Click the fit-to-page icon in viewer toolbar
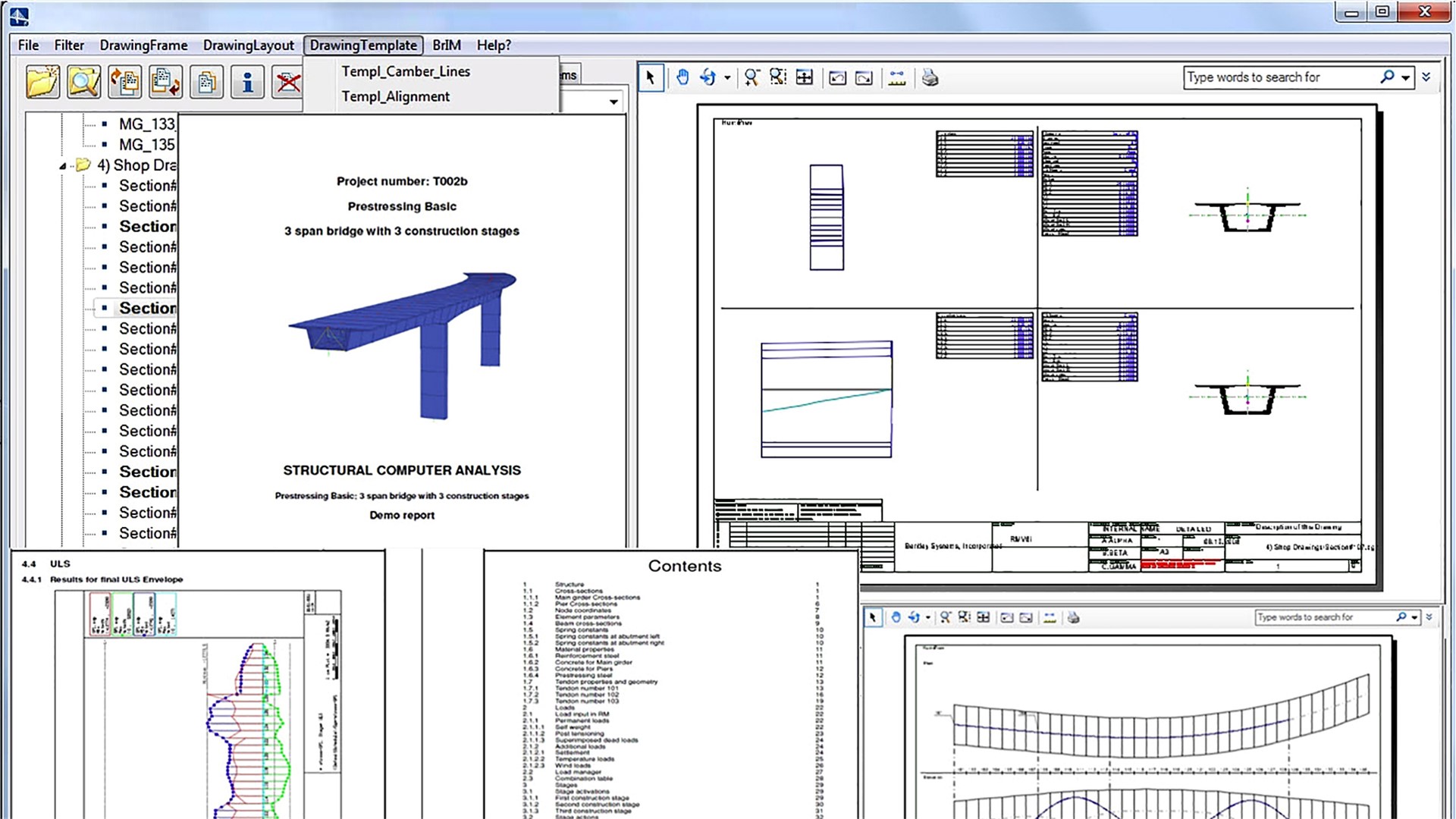The image size is (1456, 819). (x=804, y=77)
